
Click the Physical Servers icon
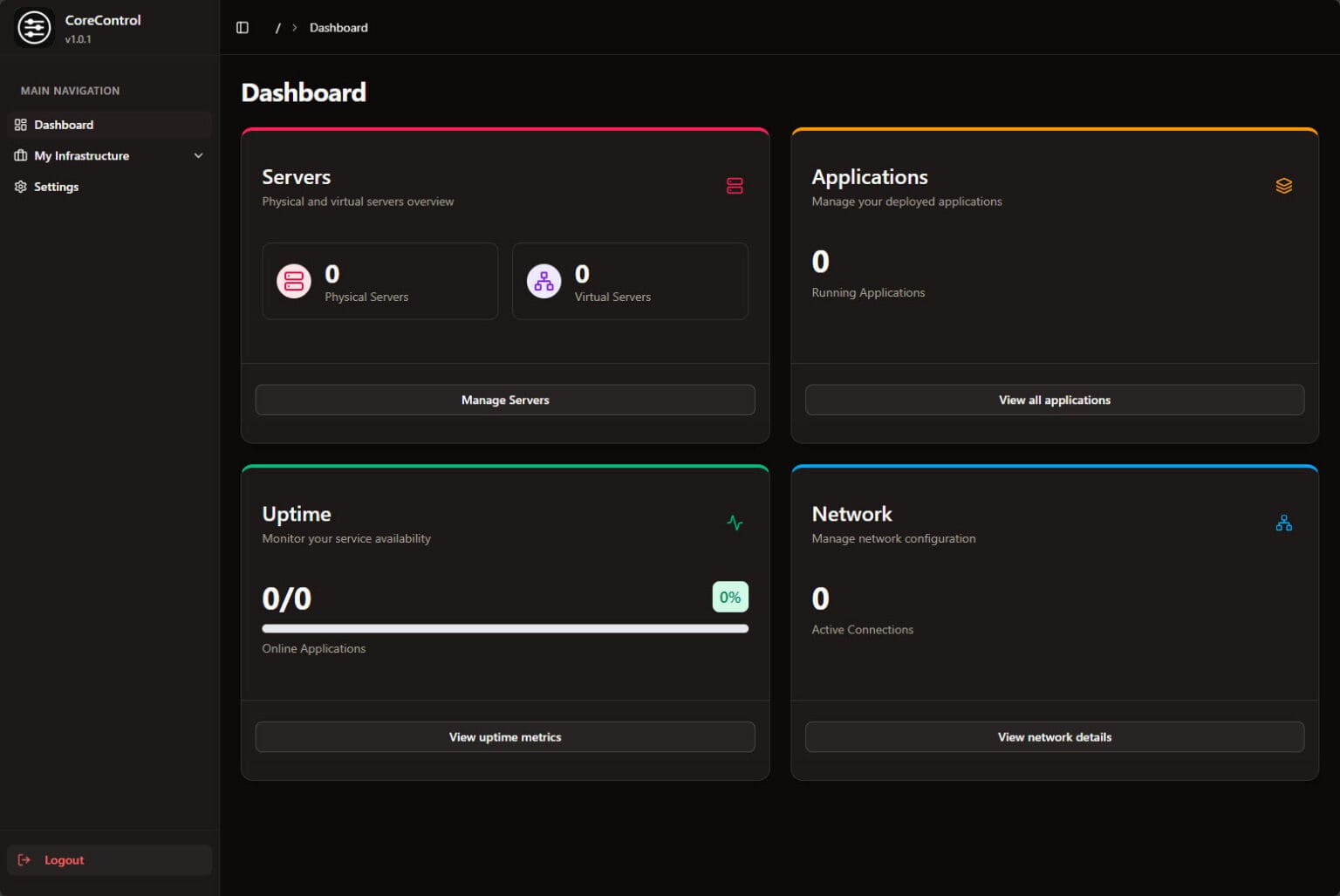tap(293, 281)
